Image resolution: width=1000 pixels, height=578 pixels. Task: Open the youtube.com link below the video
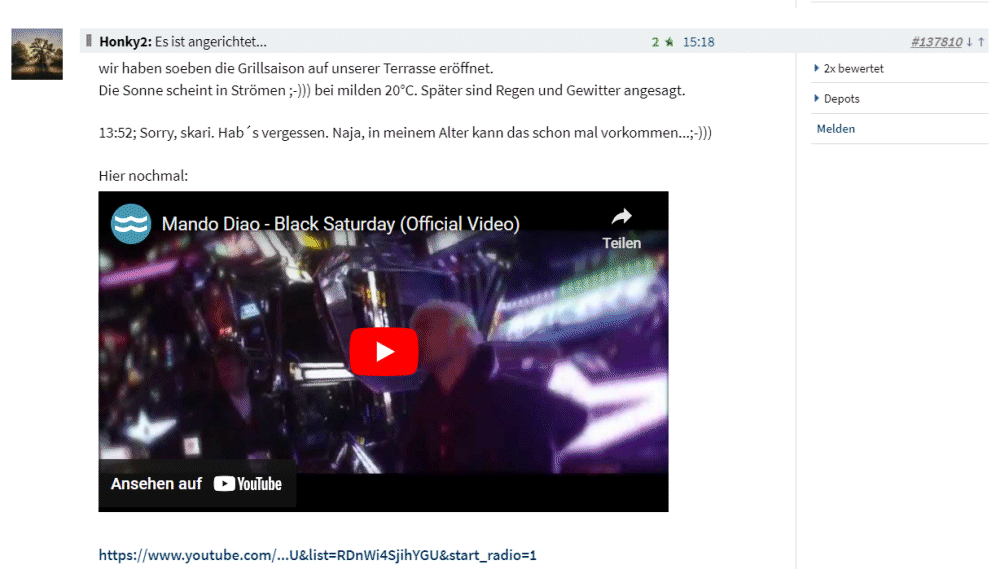tap(317, 555)
